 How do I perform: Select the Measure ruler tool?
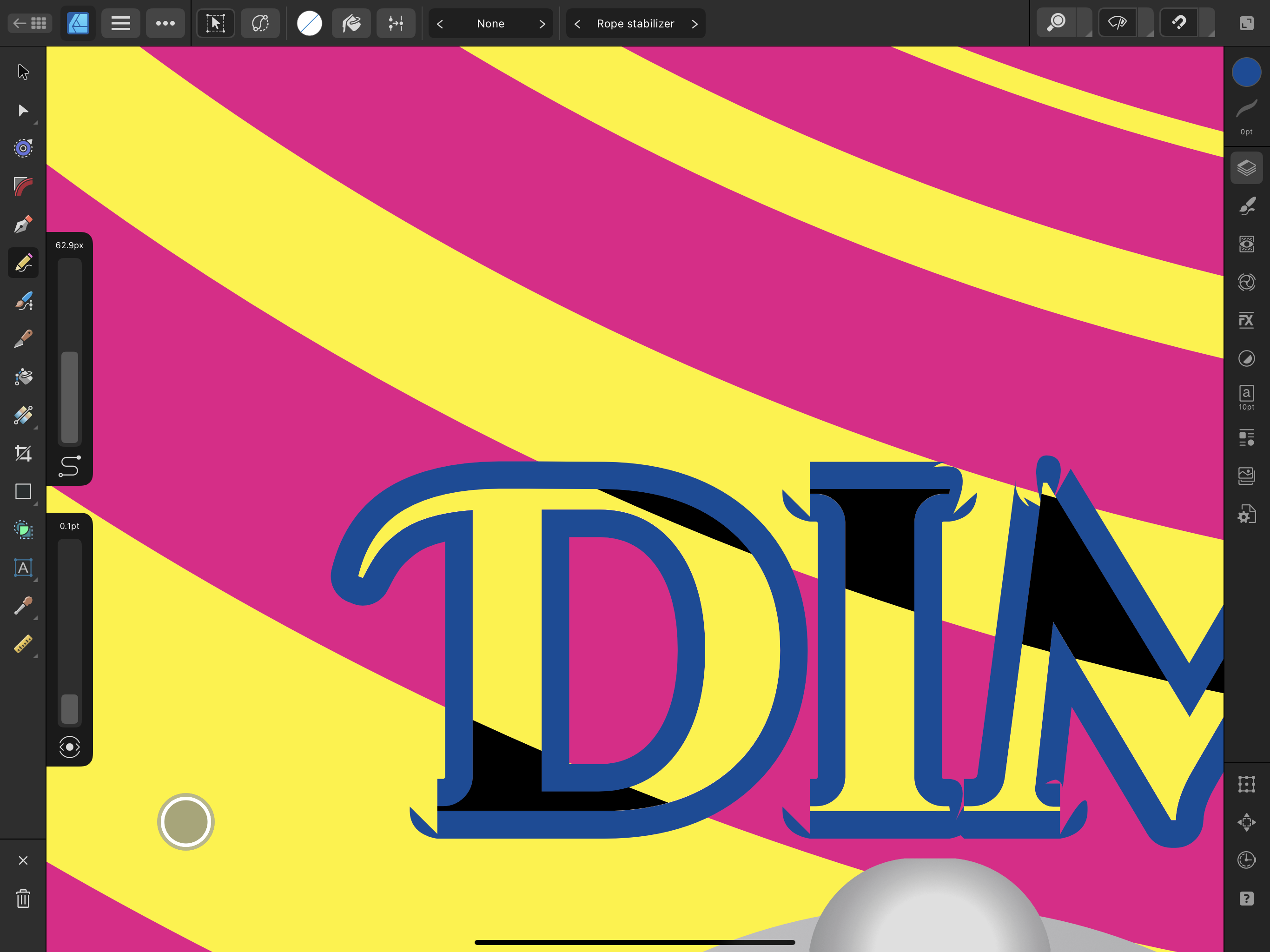coord(23,644)
